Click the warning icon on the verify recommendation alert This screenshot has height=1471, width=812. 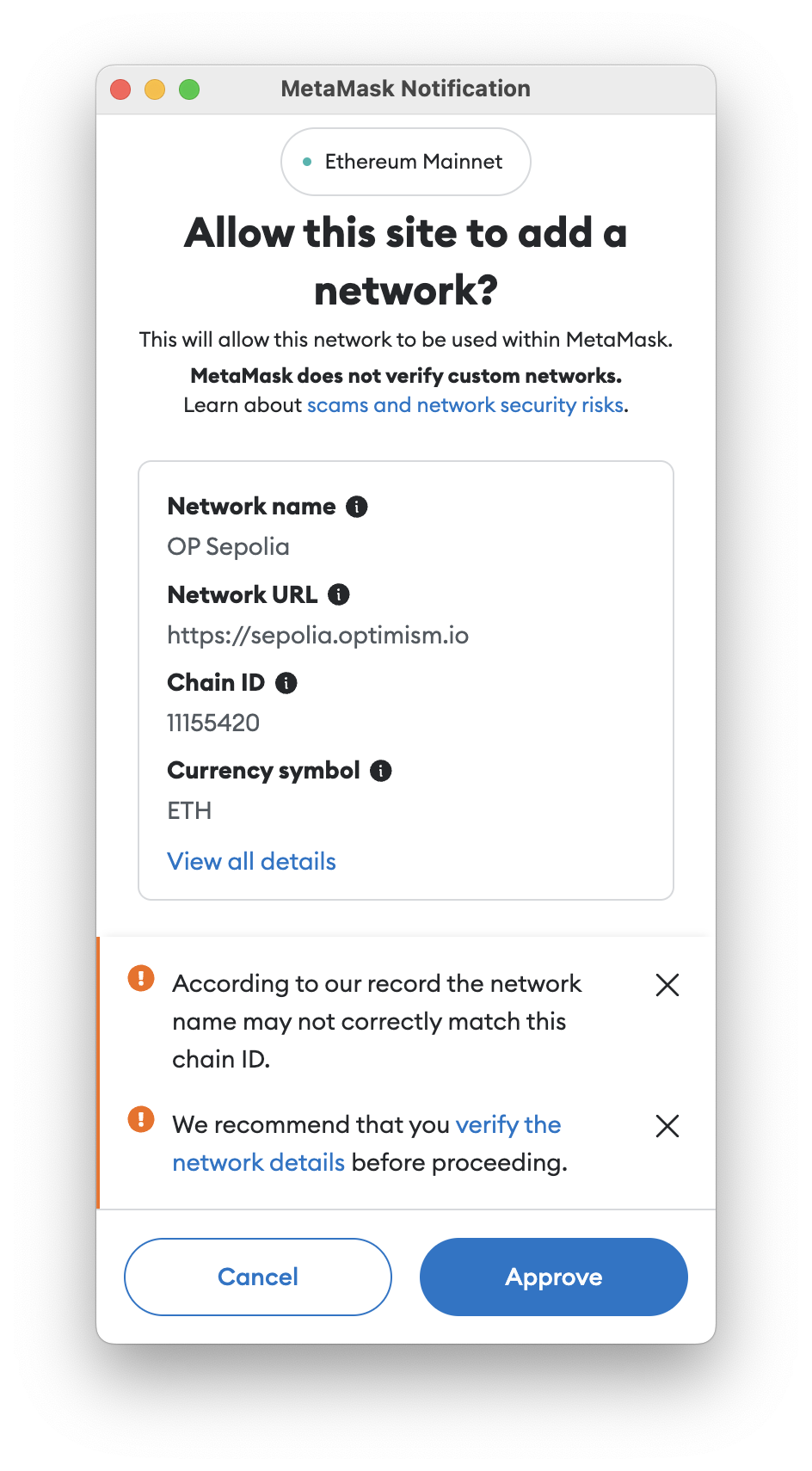[x=141, y=1119]
